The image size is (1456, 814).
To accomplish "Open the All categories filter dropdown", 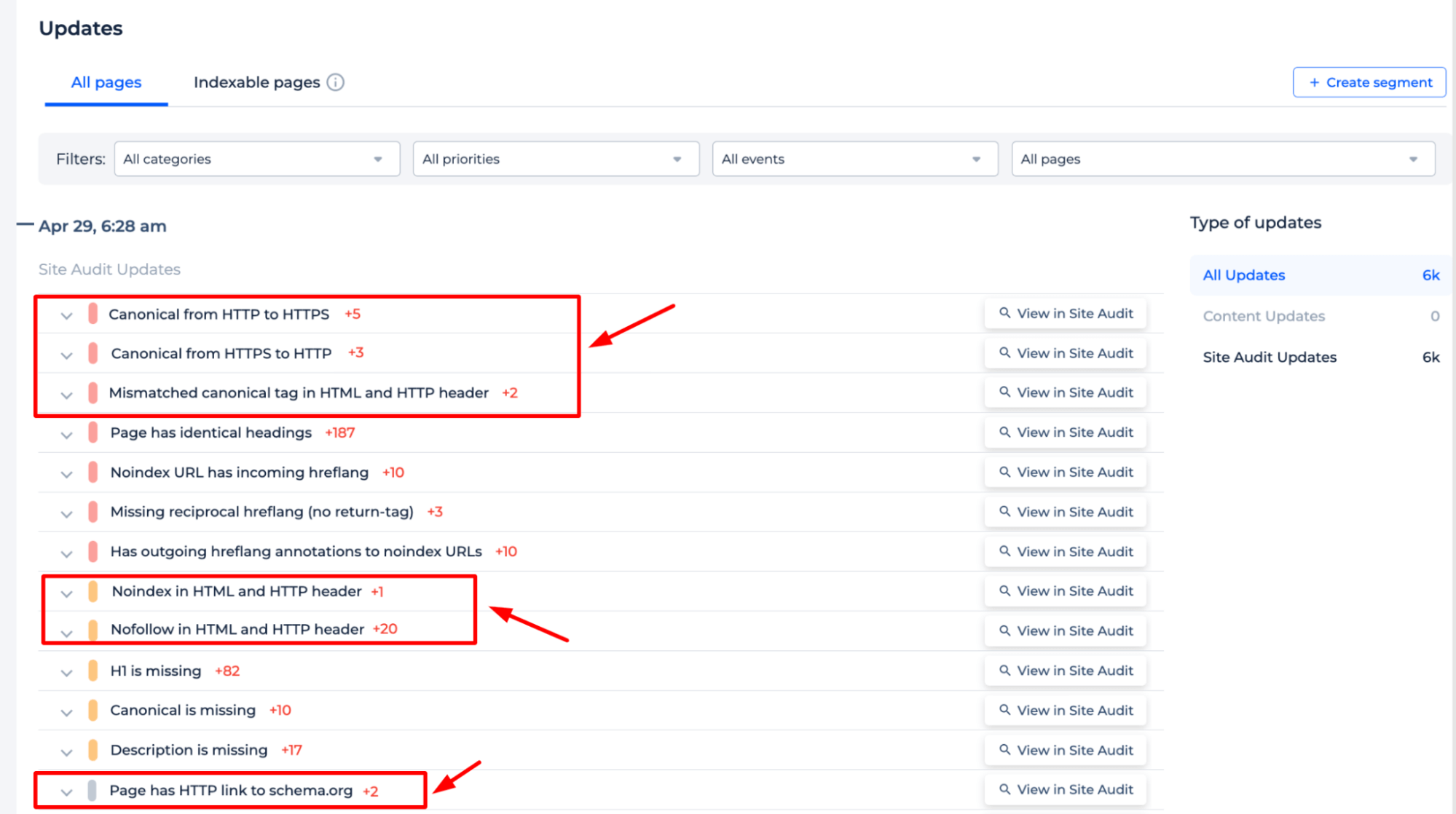I will click(252, 159).
